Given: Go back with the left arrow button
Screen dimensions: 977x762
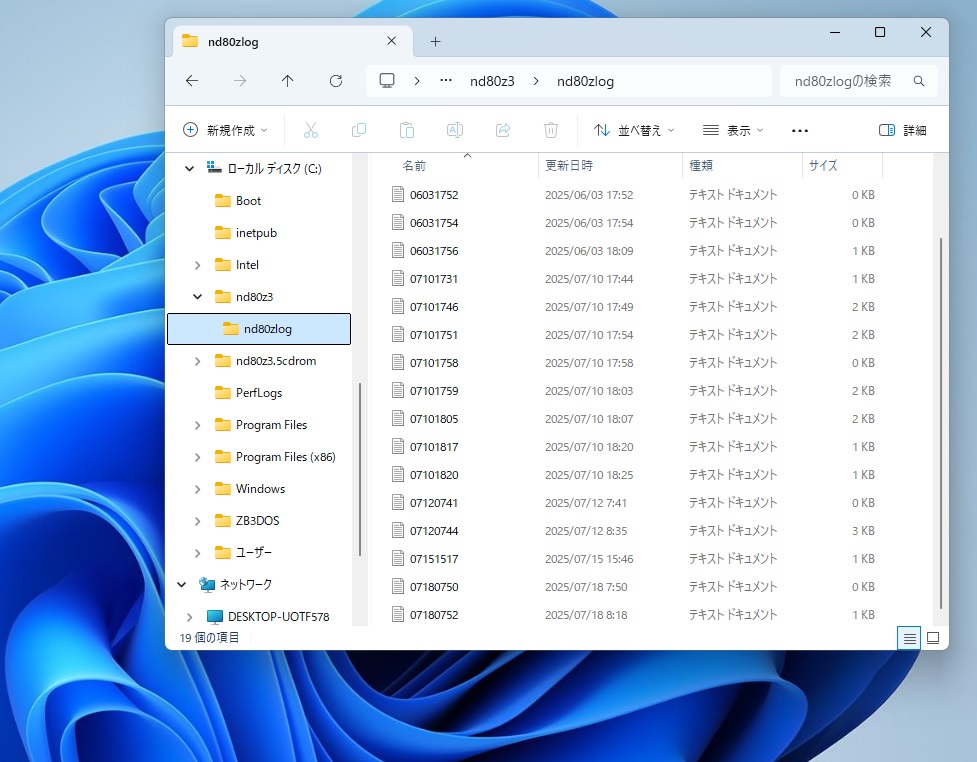Looking at the screenshot, I should [x=192, y=81].
